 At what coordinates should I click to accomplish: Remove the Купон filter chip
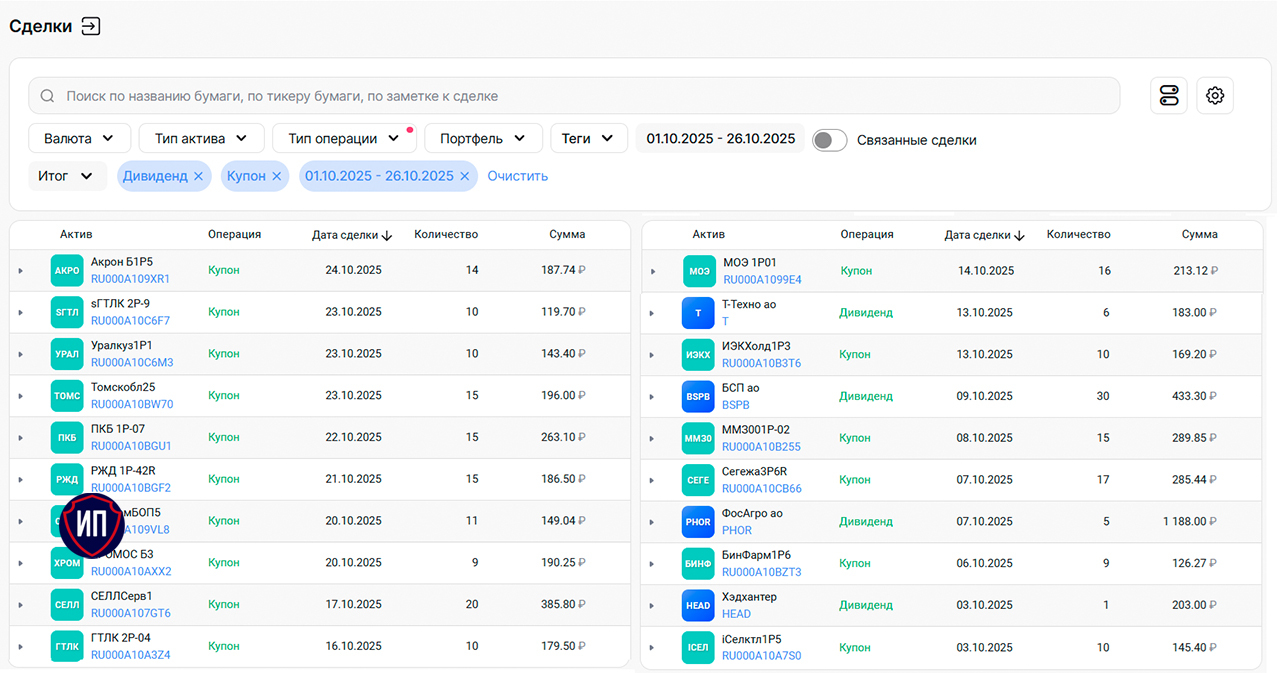pyautogui.click(x=277, y=176)
